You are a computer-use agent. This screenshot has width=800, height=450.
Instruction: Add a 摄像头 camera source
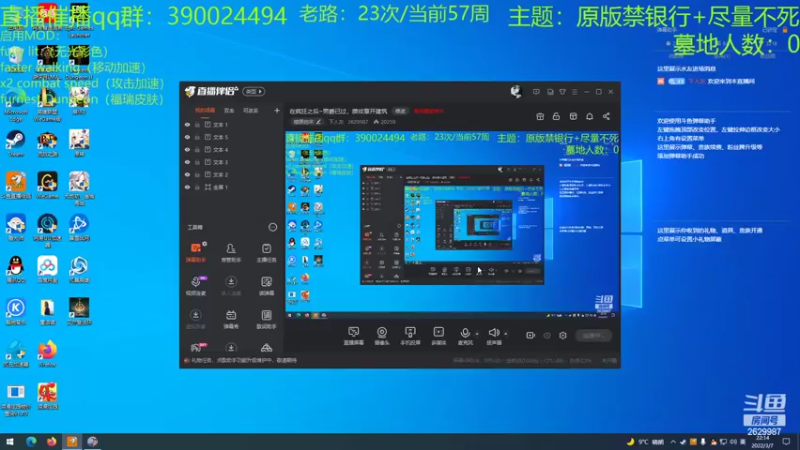(x=382, y=336)
